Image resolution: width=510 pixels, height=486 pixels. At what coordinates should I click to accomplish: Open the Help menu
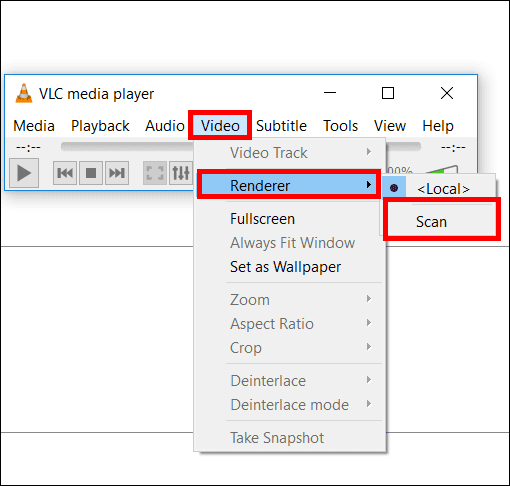tap(438, 126)
